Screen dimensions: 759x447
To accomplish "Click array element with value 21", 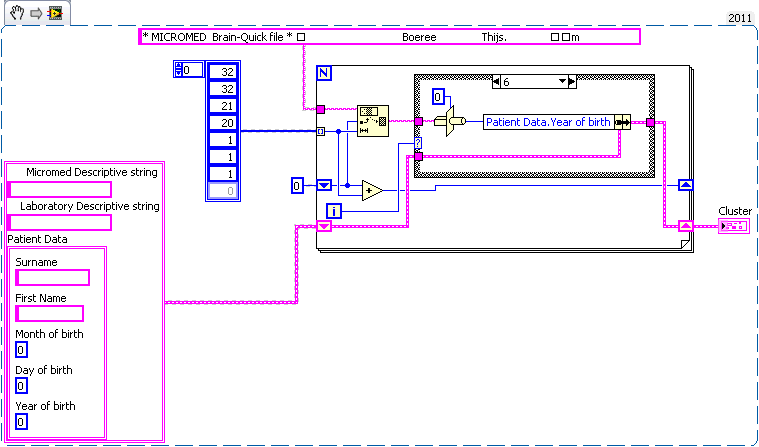I will coord(223,106).
